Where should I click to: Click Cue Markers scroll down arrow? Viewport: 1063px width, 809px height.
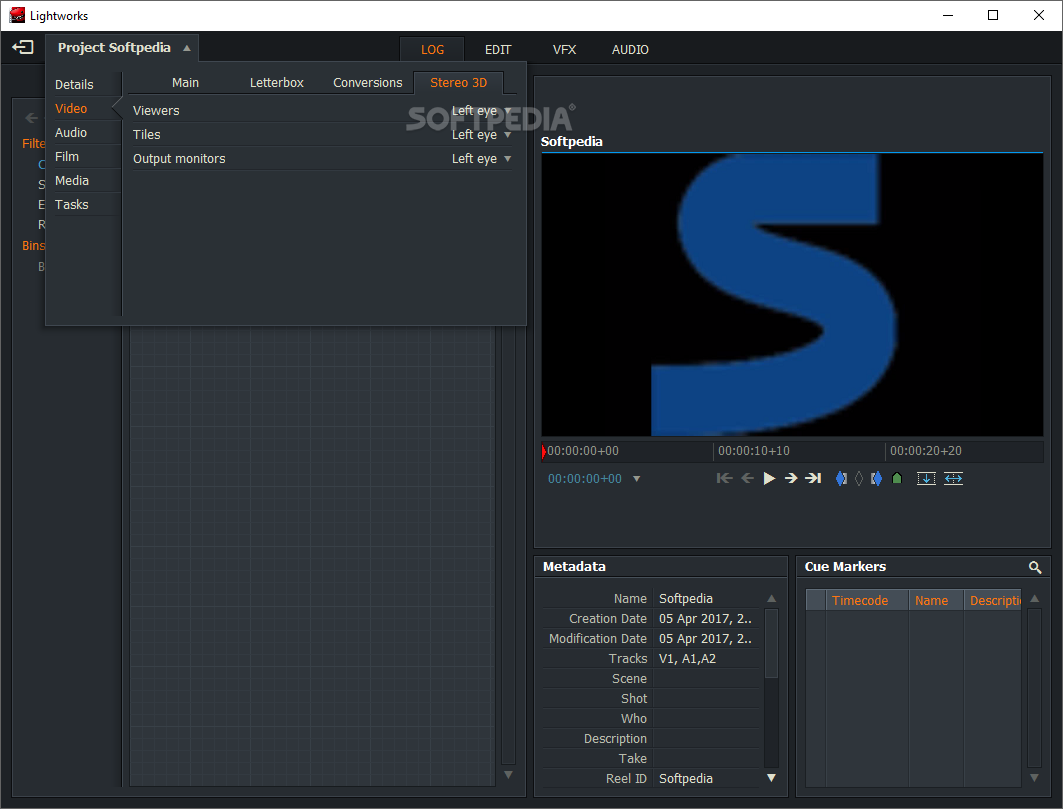point(1035,778)
